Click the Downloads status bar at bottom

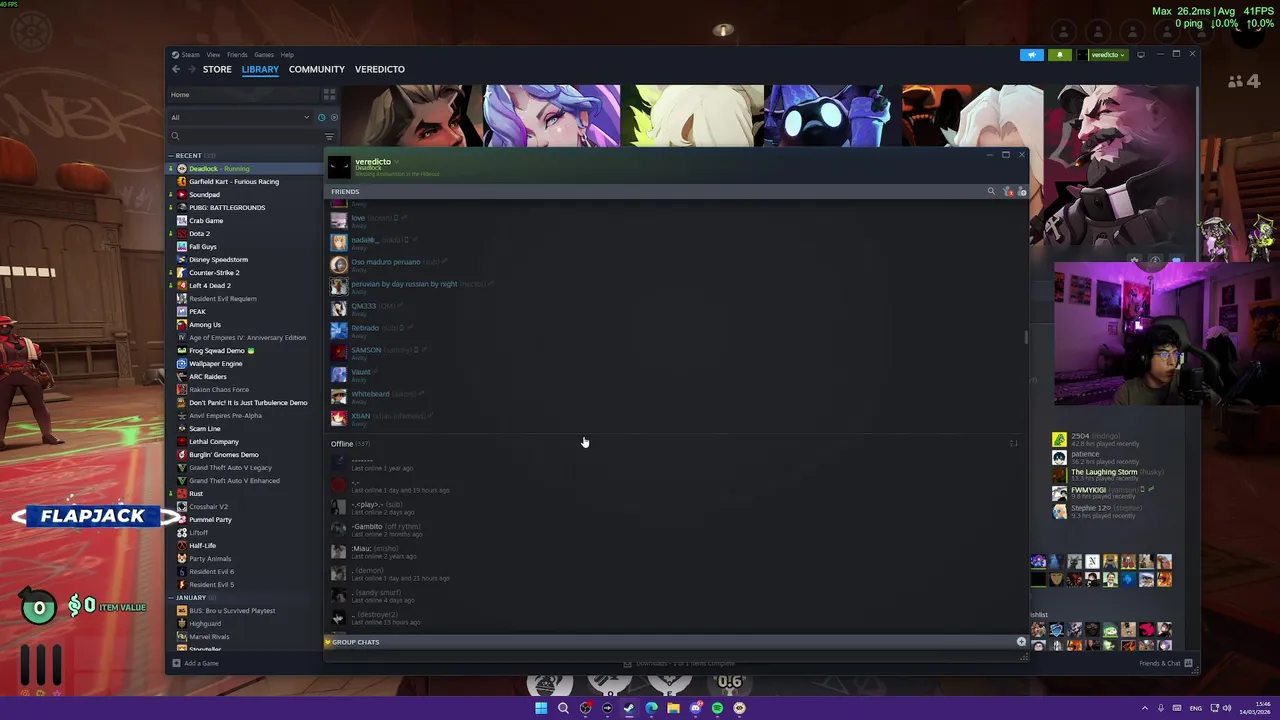click(680, 663)
